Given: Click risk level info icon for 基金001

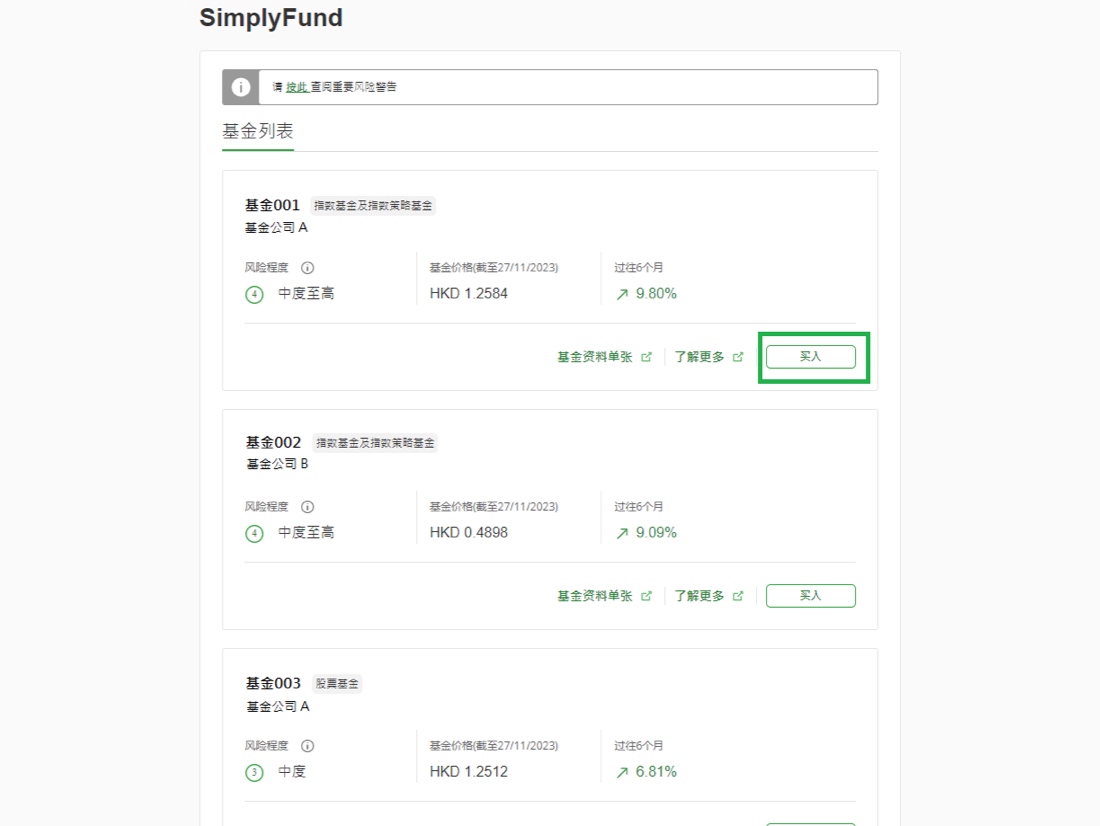Looking at the screenshot, I should pyautogui.click(x=308, y=268).
